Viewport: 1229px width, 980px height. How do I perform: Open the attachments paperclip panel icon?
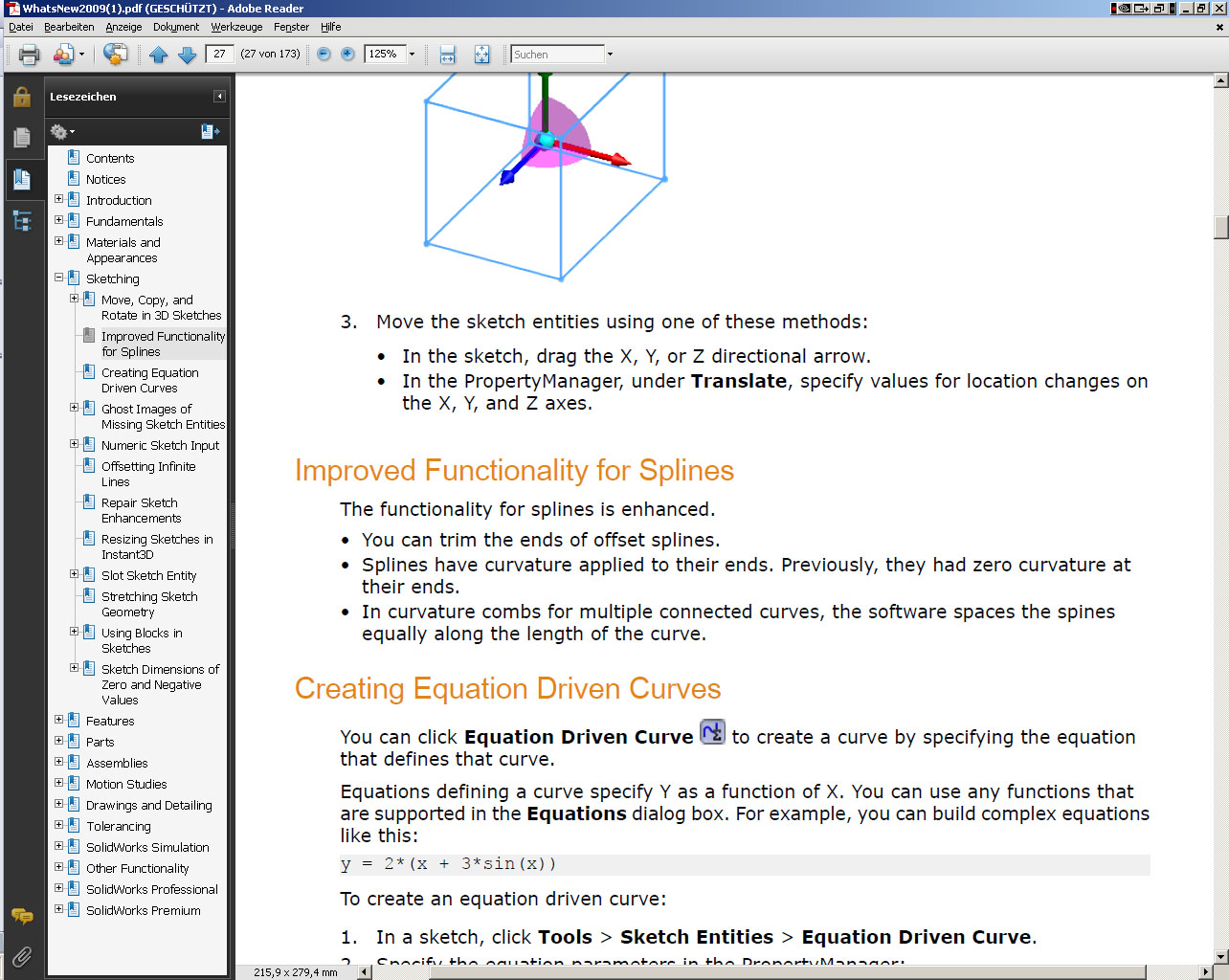[22, 956]
